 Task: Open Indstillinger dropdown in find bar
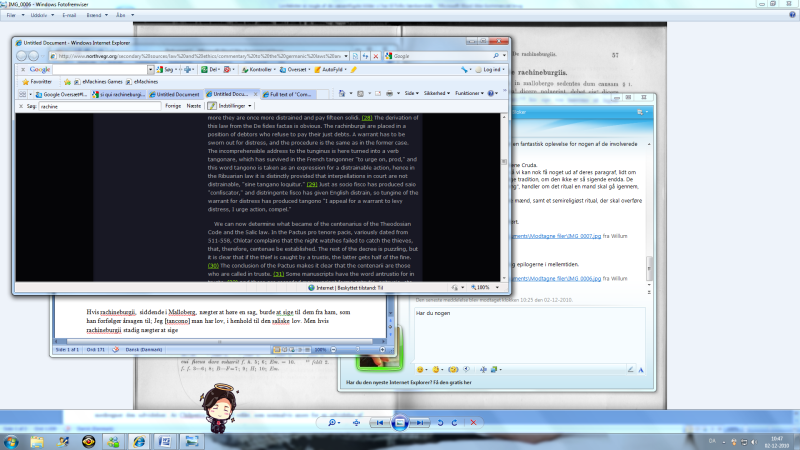coord(230,106)
